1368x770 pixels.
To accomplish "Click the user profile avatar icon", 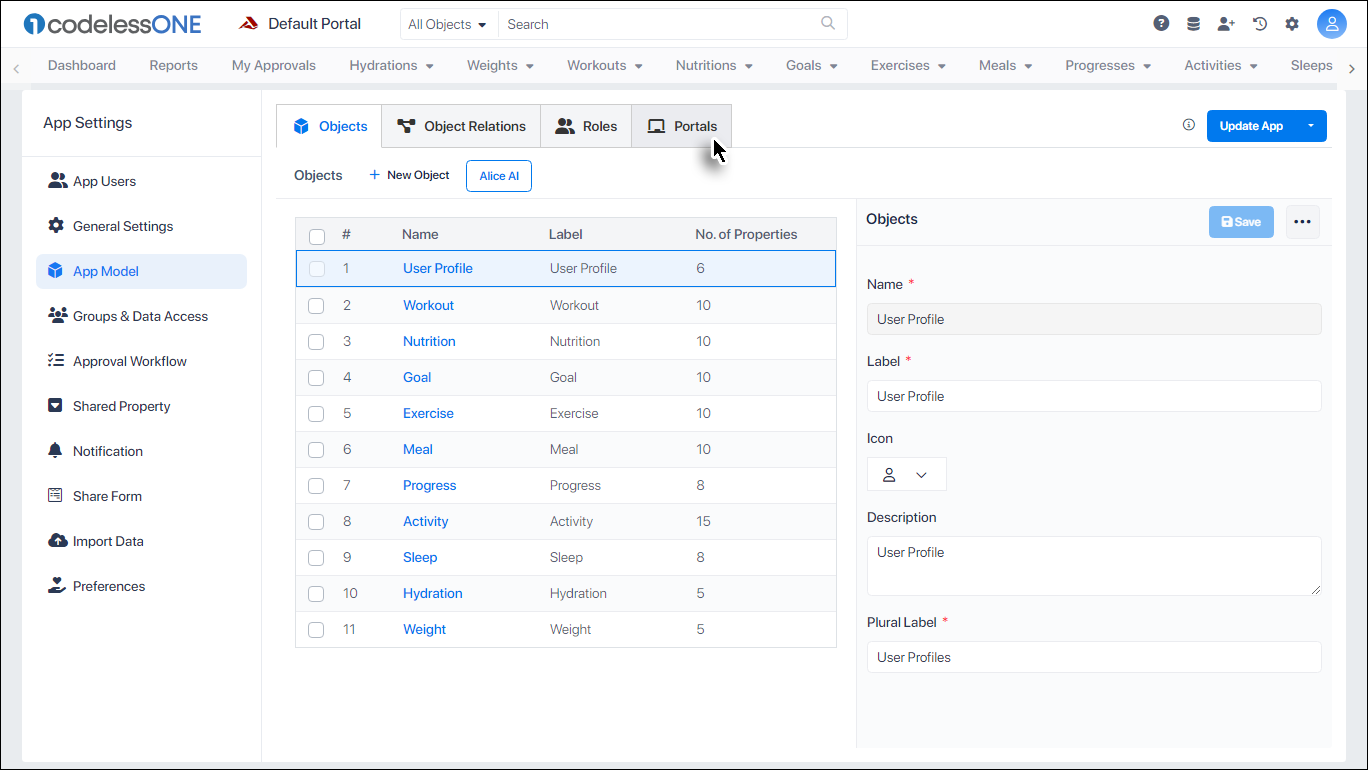I will tap(1332, 23).
